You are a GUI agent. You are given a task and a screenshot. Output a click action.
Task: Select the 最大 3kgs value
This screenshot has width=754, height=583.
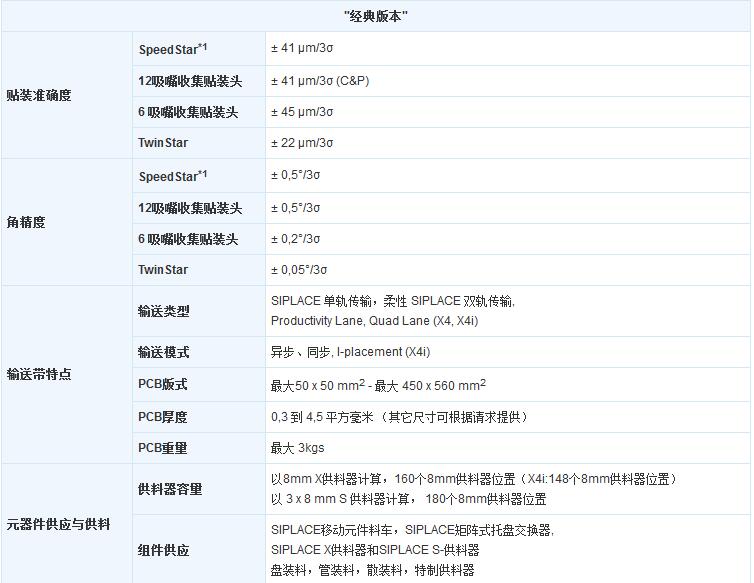297,448
